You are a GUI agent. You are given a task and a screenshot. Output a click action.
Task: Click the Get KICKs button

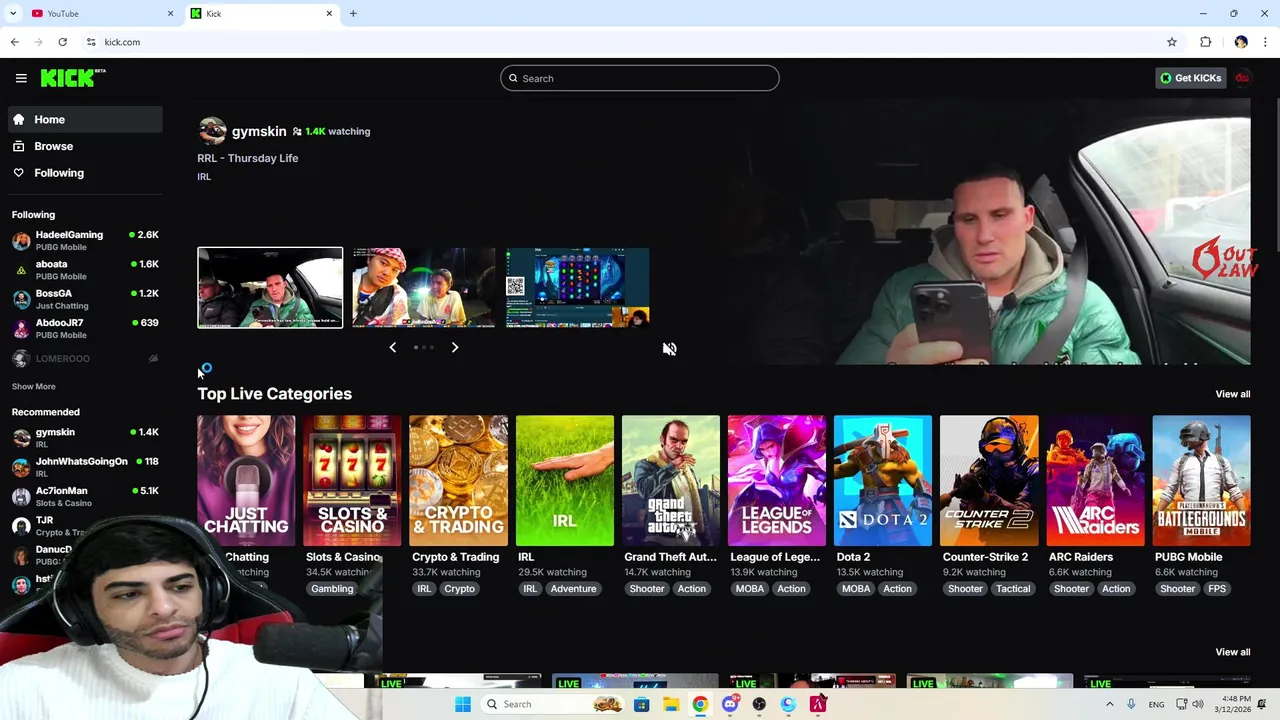[1190, 78]
